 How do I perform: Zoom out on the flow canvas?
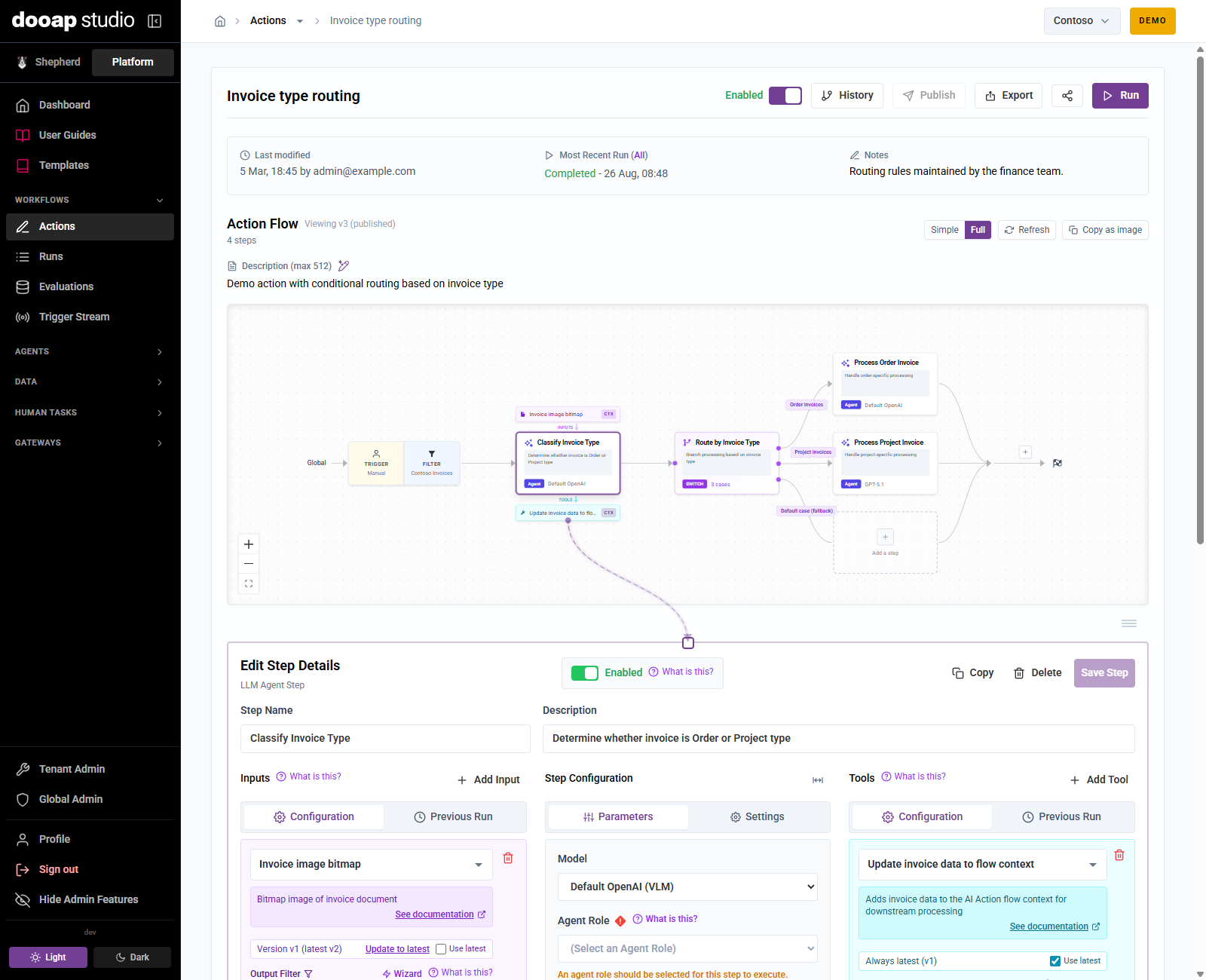(x=249, y=564)
